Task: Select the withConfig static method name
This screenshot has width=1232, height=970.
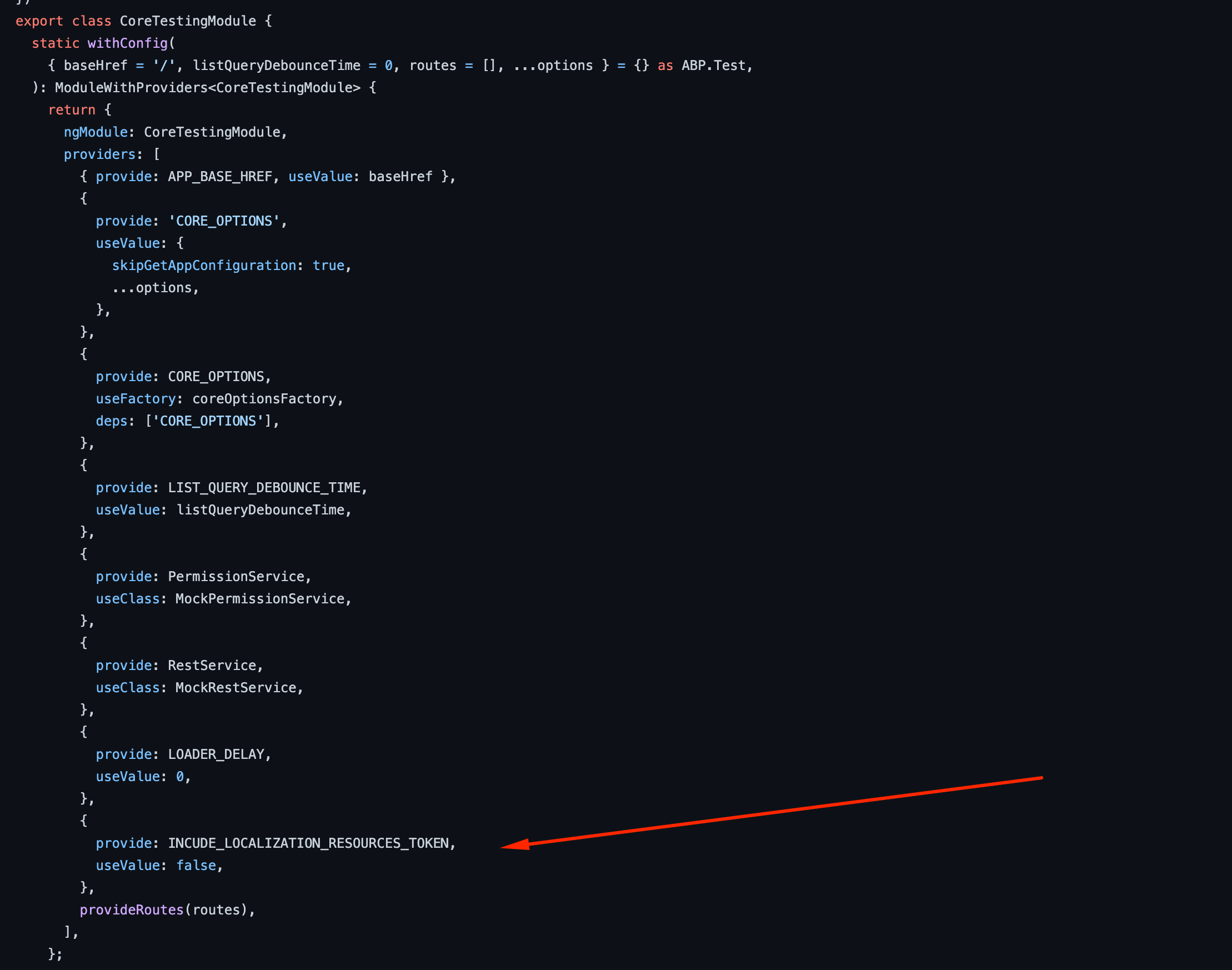Action: (128, 43)
